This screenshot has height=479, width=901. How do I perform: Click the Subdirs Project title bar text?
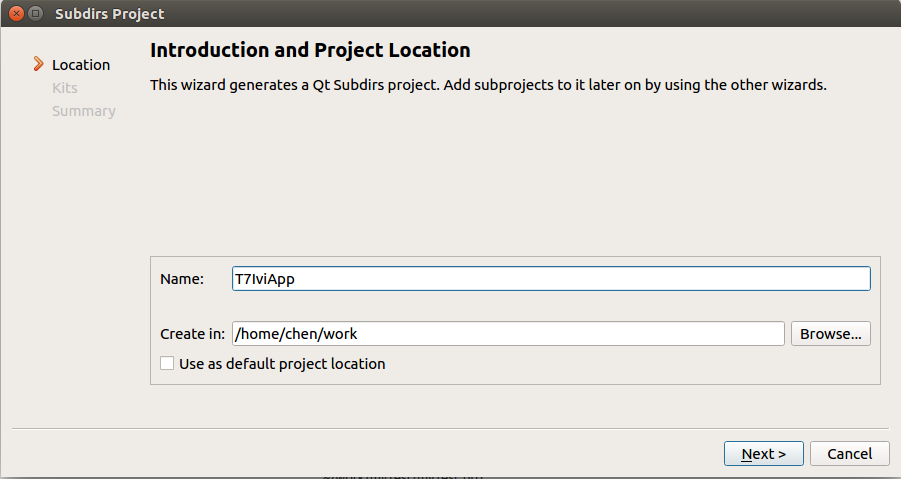point(110,14)
